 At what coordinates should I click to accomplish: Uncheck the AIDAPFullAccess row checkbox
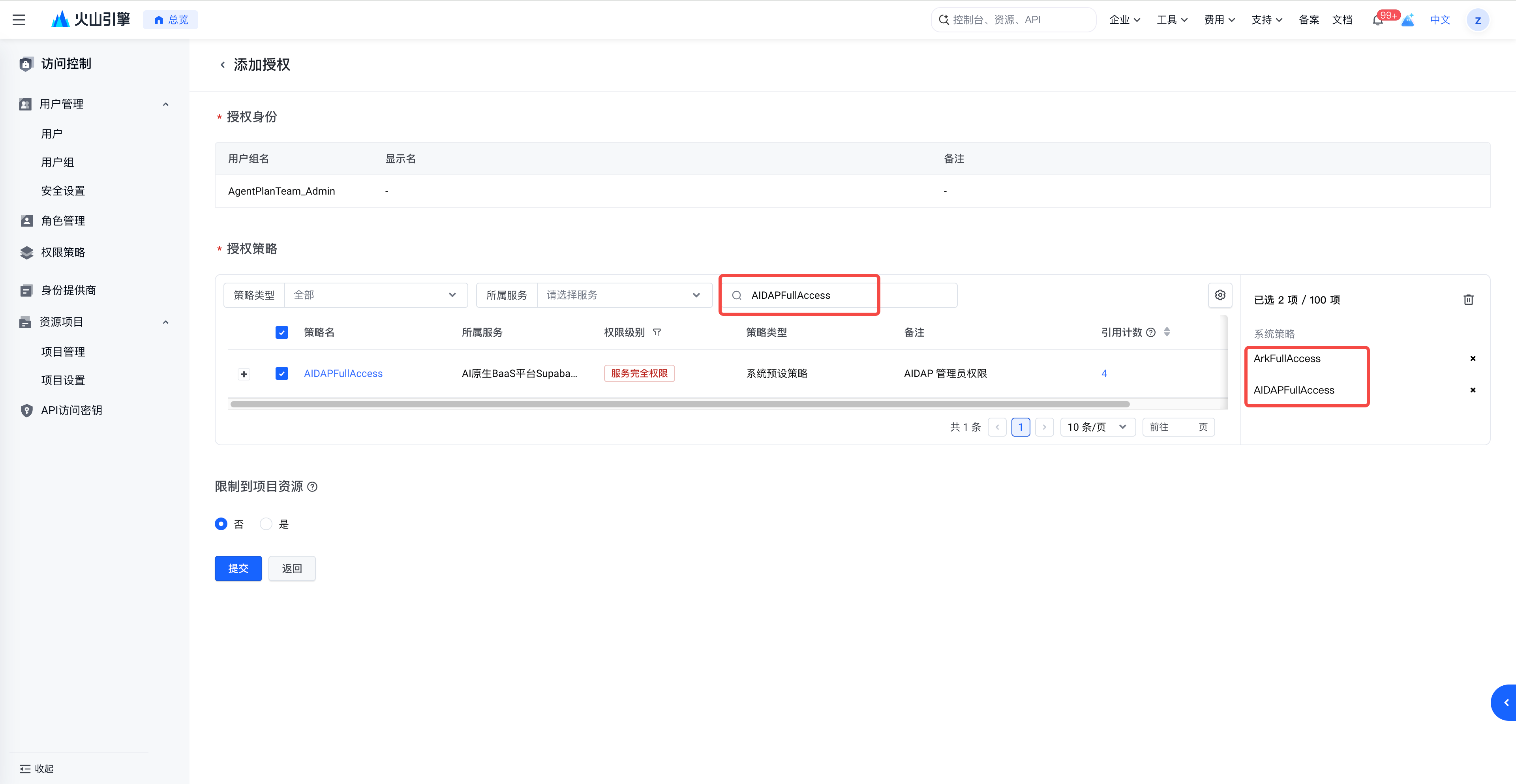click(x=282, y=374)
